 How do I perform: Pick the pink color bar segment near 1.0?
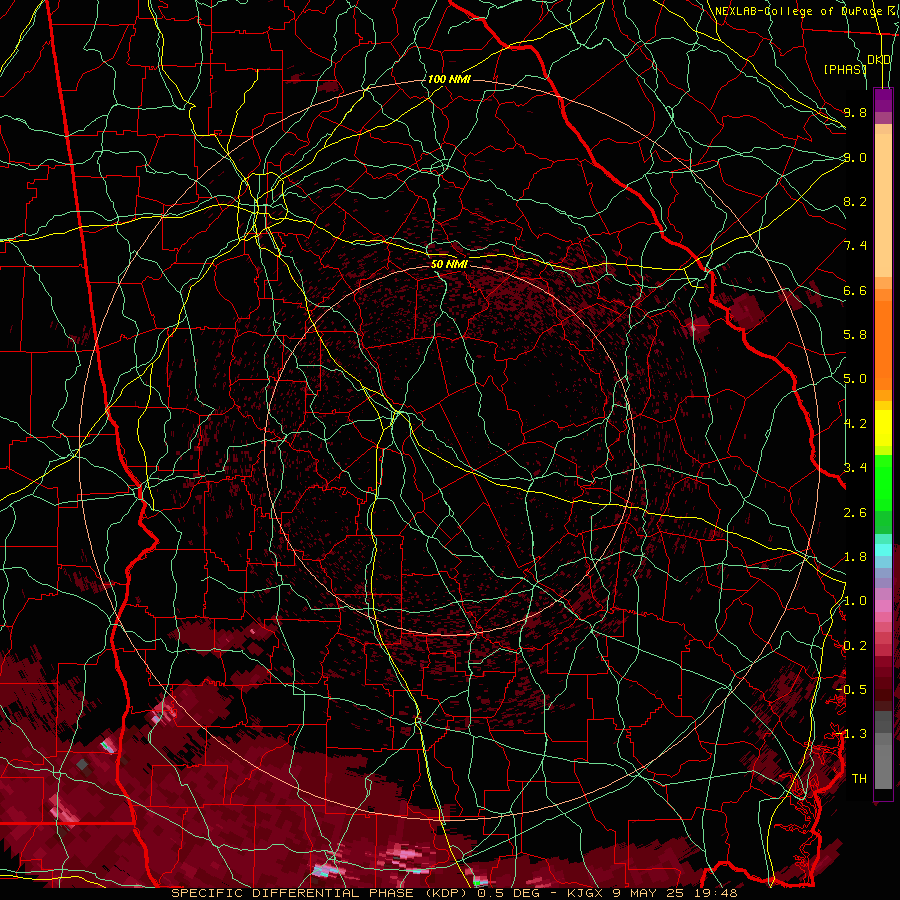tap(883, 605)
